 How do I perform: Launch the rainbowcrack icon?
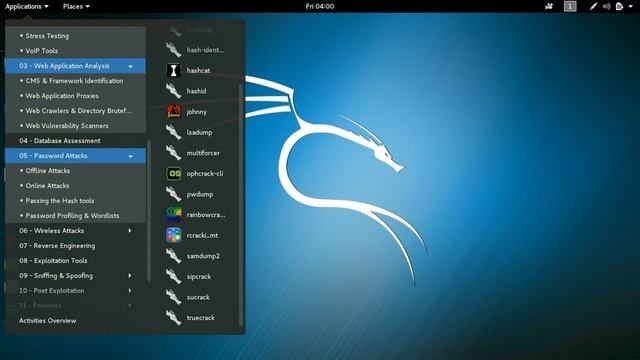point(173,215)
